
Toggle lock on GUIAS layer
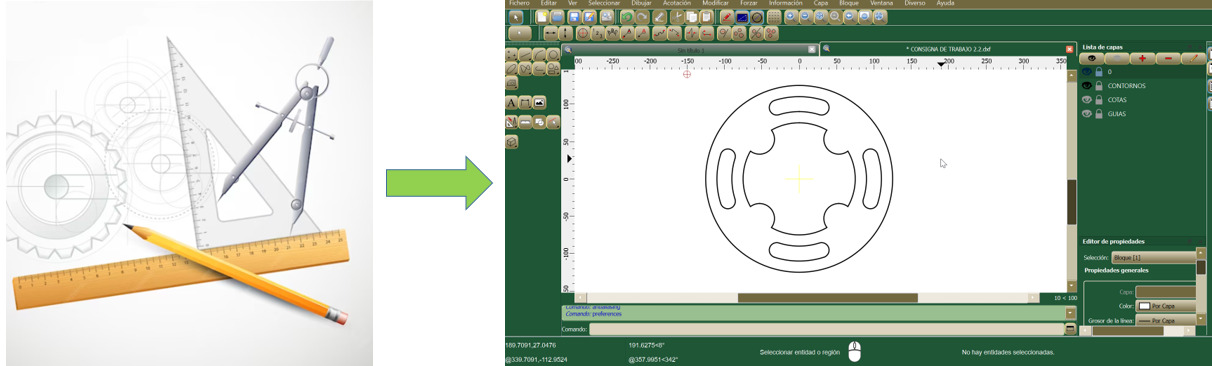pos(1099,114)
